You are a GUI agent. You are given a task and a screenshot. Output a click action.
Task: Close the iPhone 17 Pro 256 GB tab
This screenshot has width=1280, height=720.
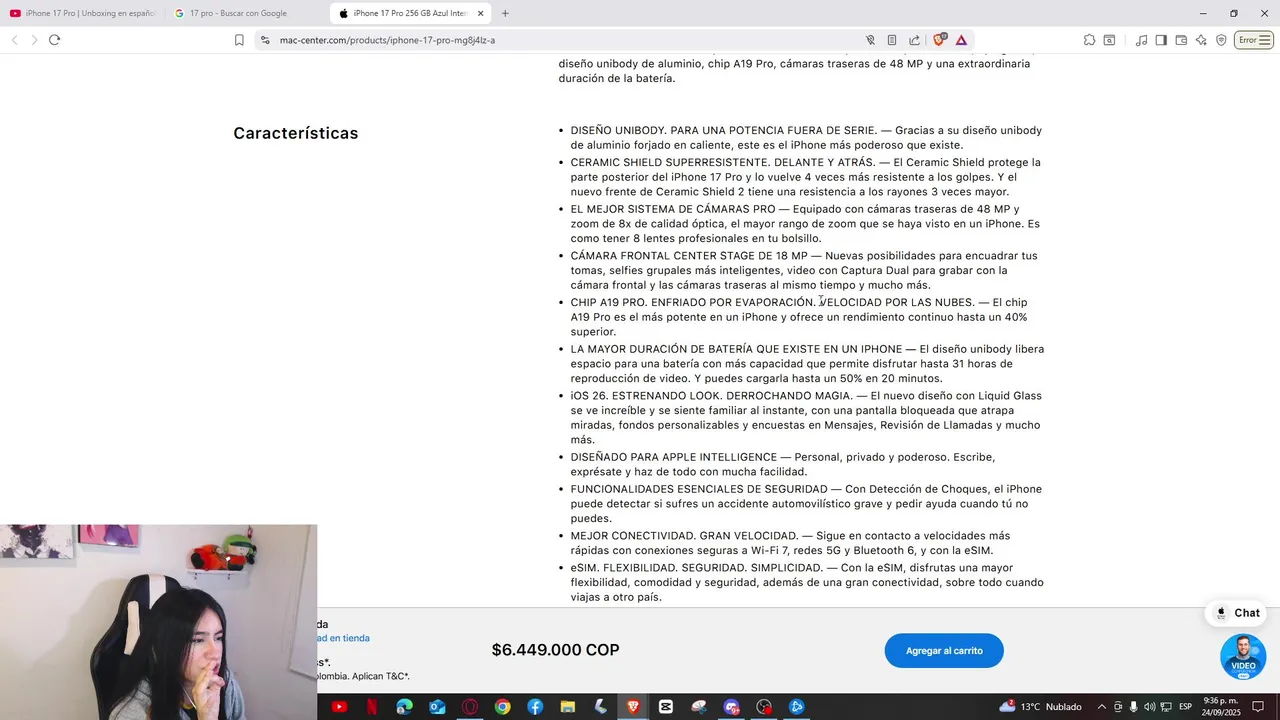(x=481, y=13)
